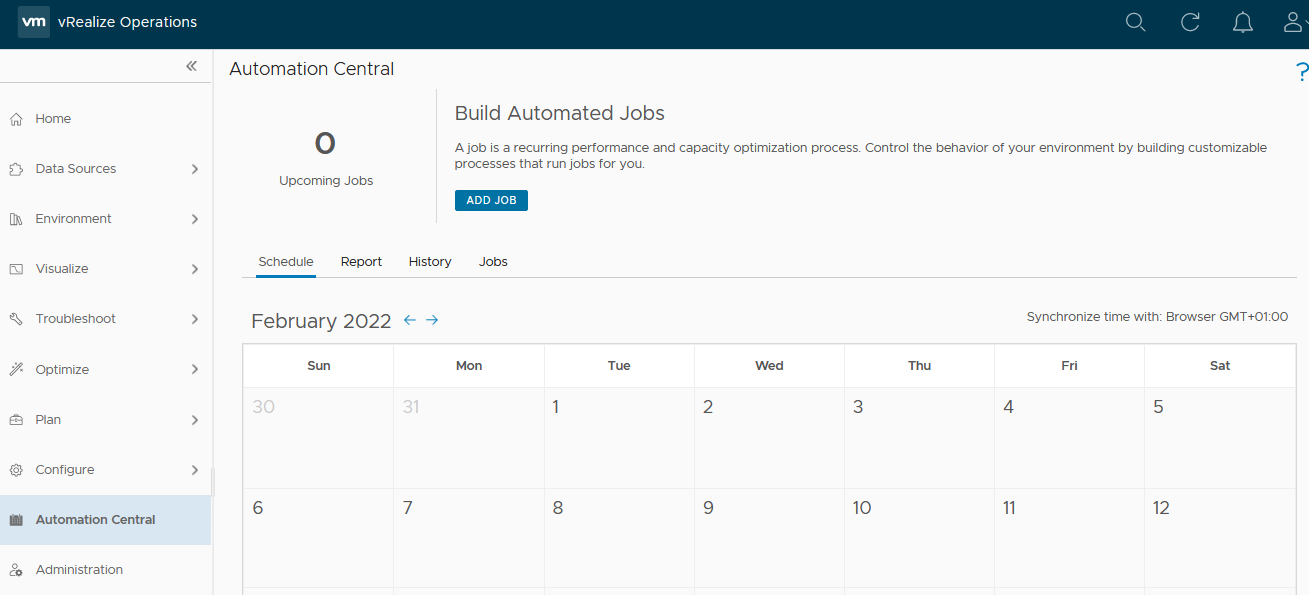The height and width of the screenshot is (595, 1309).
Task: Click the Home icon in sidebar
Action: [15, 118]
